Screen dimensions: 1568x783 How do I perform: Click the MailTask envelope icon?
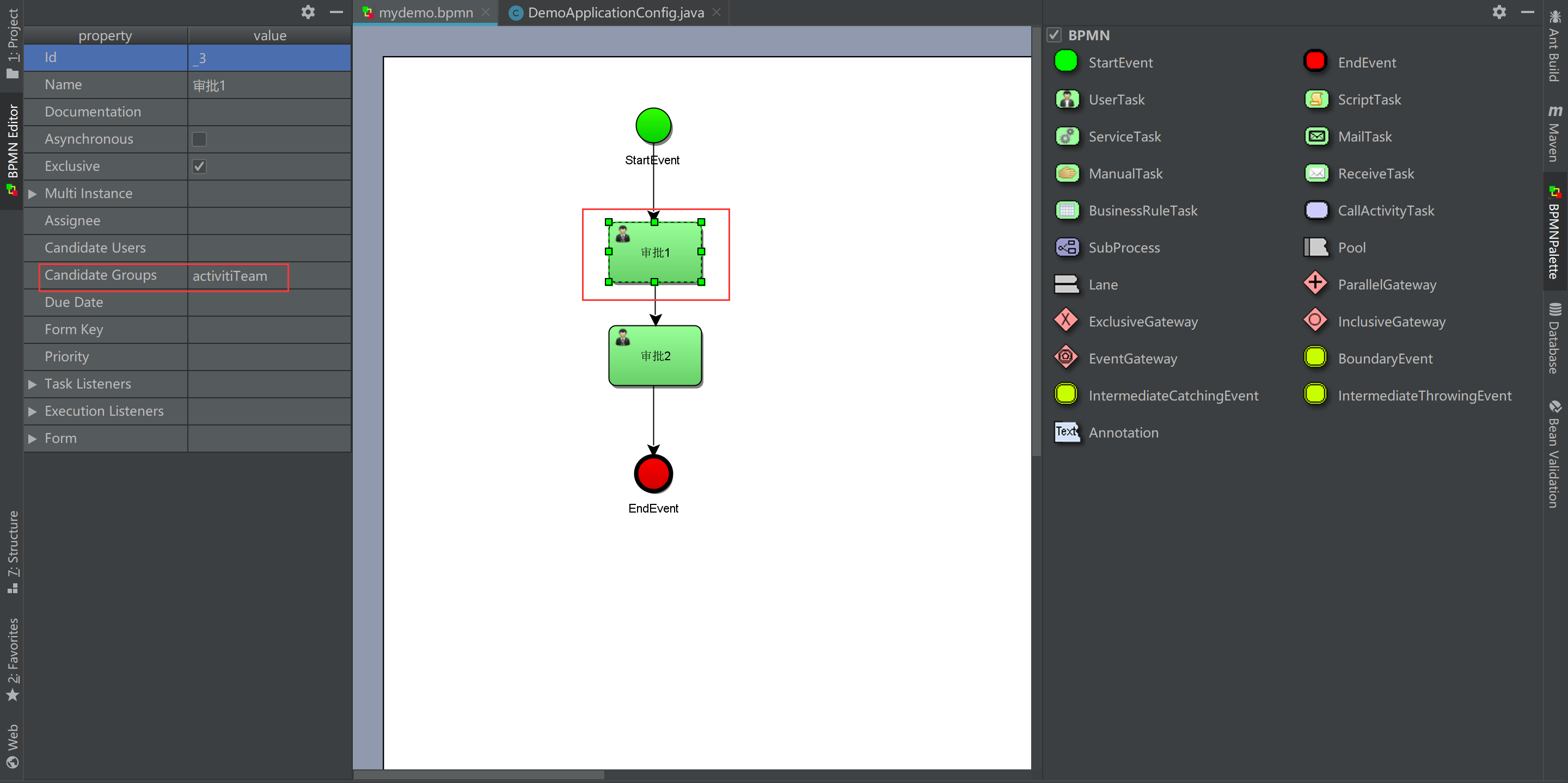tap(1316, 136)
